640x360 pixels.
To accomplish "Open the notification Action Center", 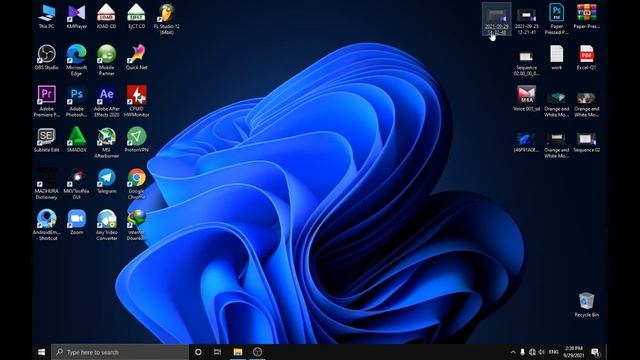I will [x=596, y=352].
